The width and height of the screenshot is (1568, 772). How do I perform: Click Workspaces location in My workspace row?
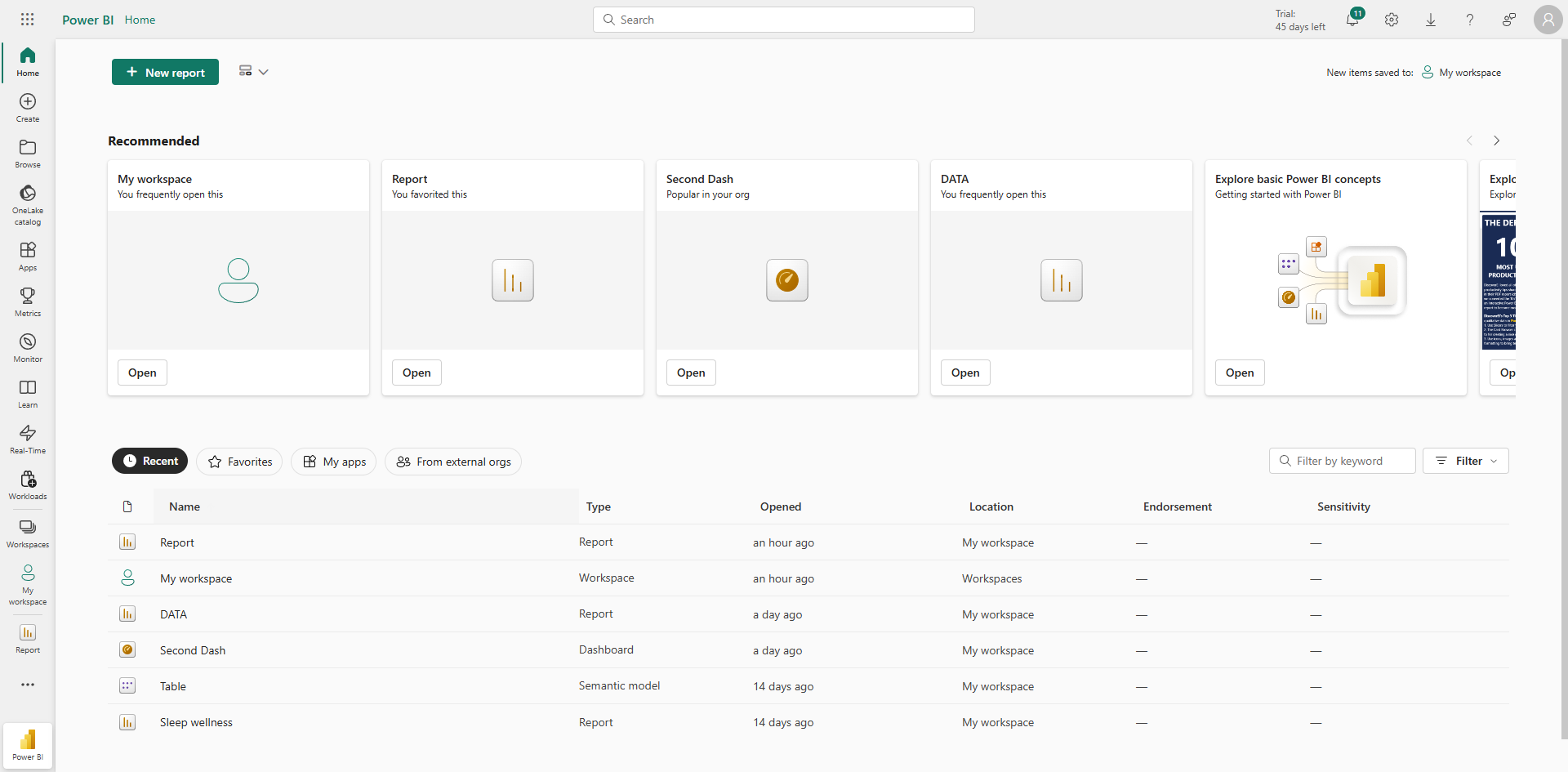coord(991,578)
